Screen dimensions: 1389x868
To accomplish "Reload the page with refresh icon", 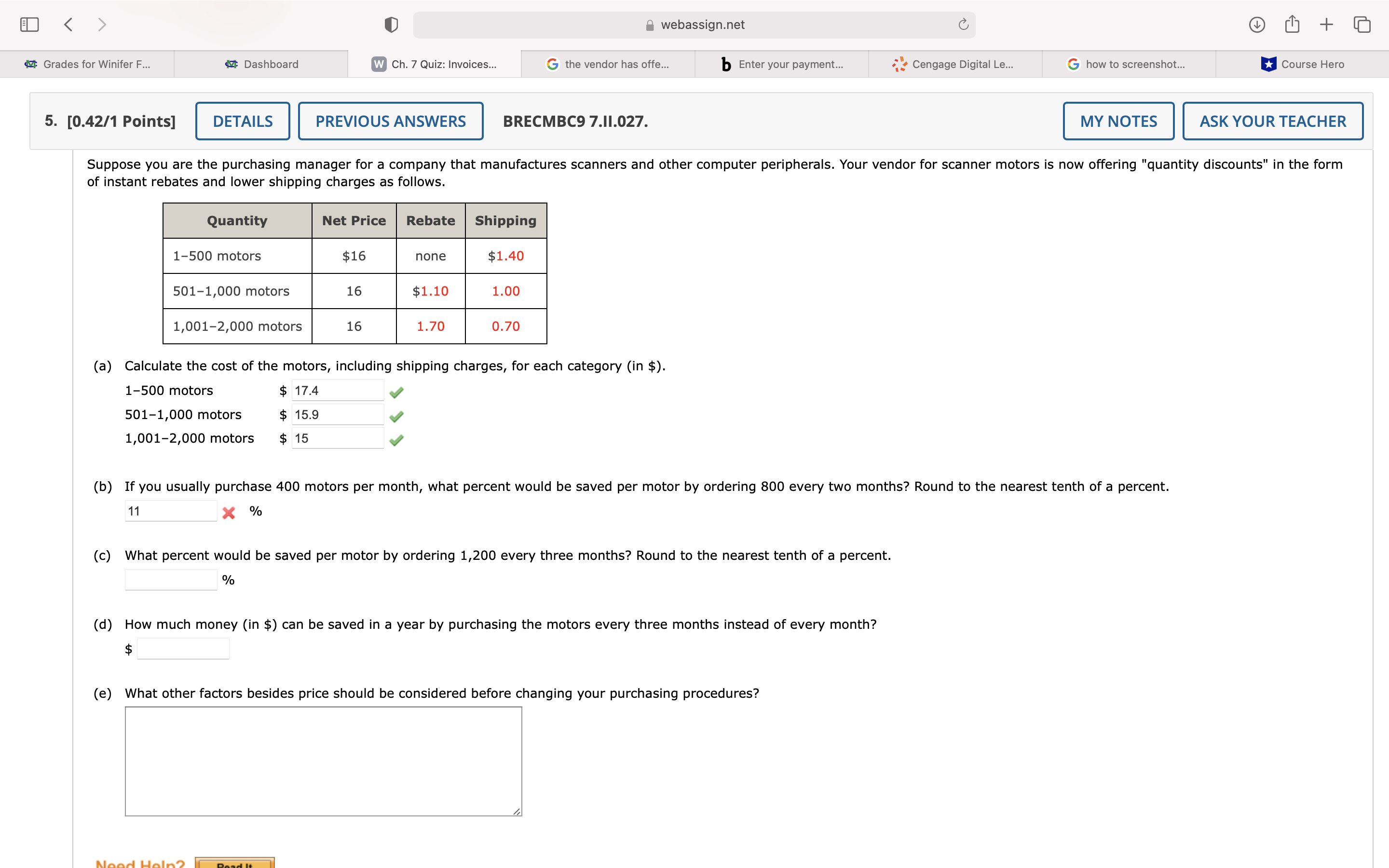I will pyautogui.click(x=963, y=25).
